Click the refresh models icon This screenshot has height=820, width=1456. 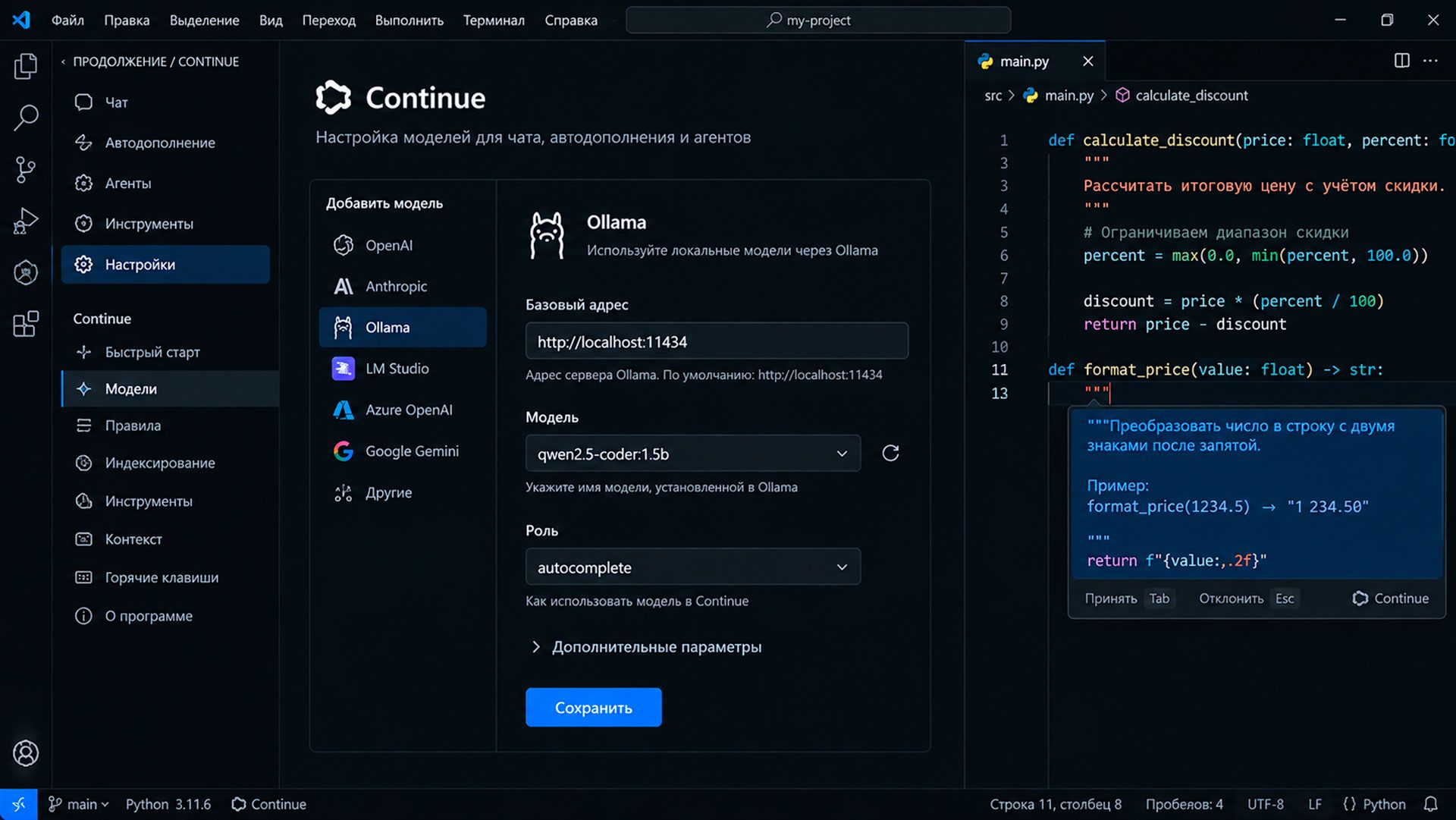pos(890,454)
